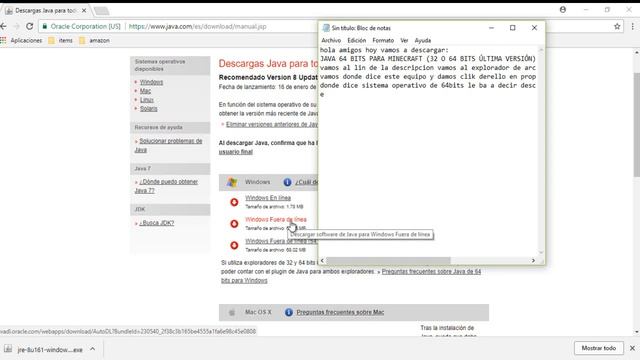Screen dimensions: 640x360
Task: Open a new Chrome tab
Action: tap(101, 11)
